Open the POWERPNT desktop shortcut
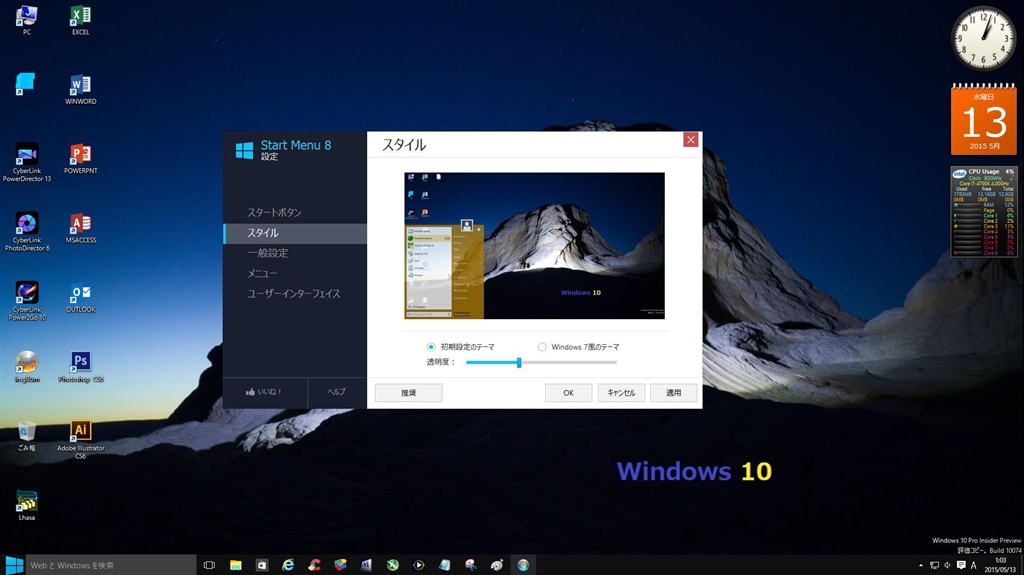 [80, 159]
